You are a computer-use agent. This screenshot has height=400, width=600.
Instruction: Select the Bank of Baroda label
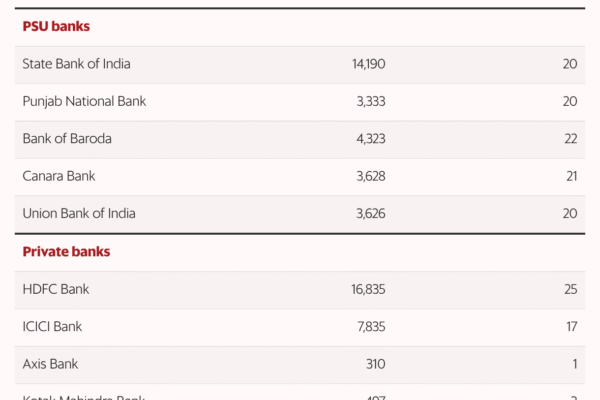67,138
